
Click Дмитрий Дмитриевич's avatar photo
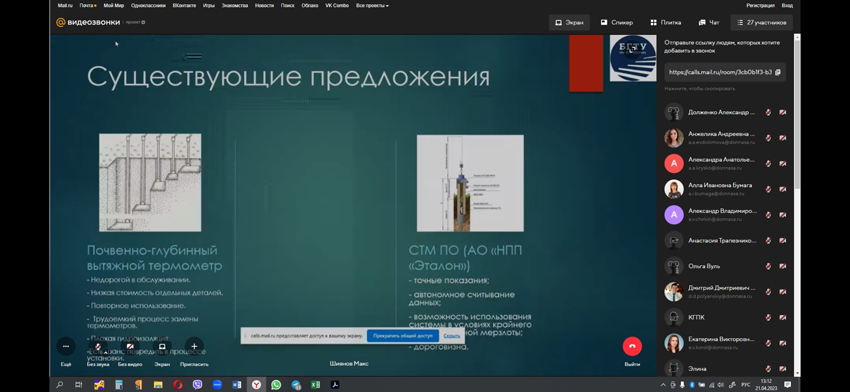point(674,292)
